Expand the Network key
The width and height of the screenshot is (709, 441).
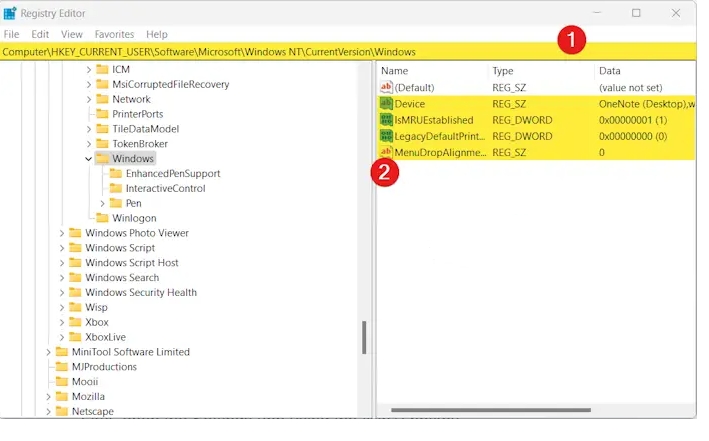pos(89,100)
